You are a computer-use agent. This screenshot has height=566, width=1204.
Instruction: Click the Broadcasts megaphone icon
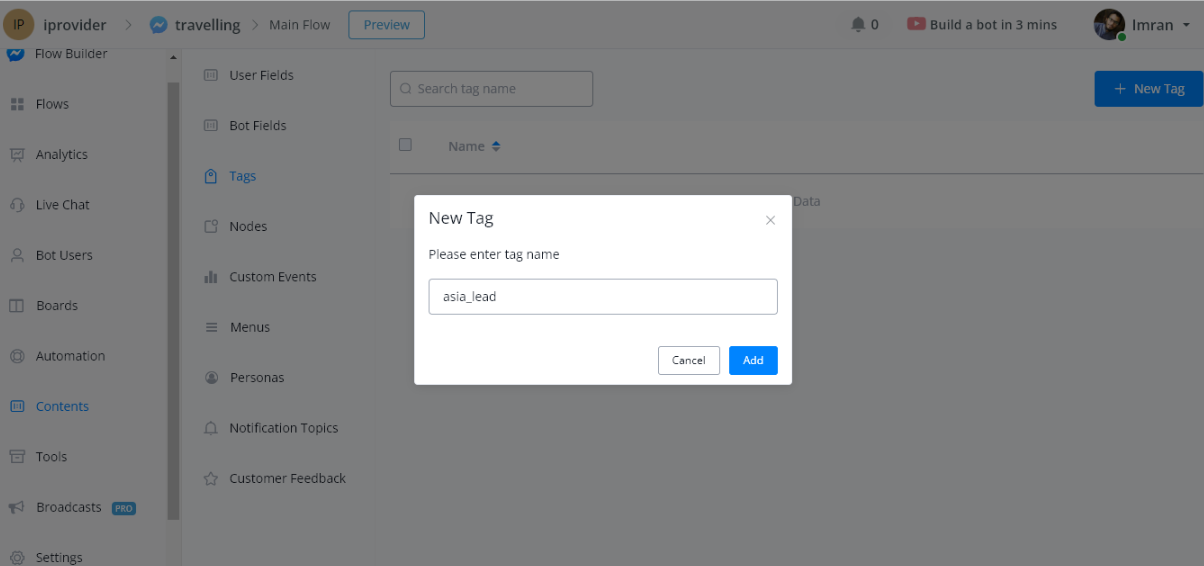[17, 508]
